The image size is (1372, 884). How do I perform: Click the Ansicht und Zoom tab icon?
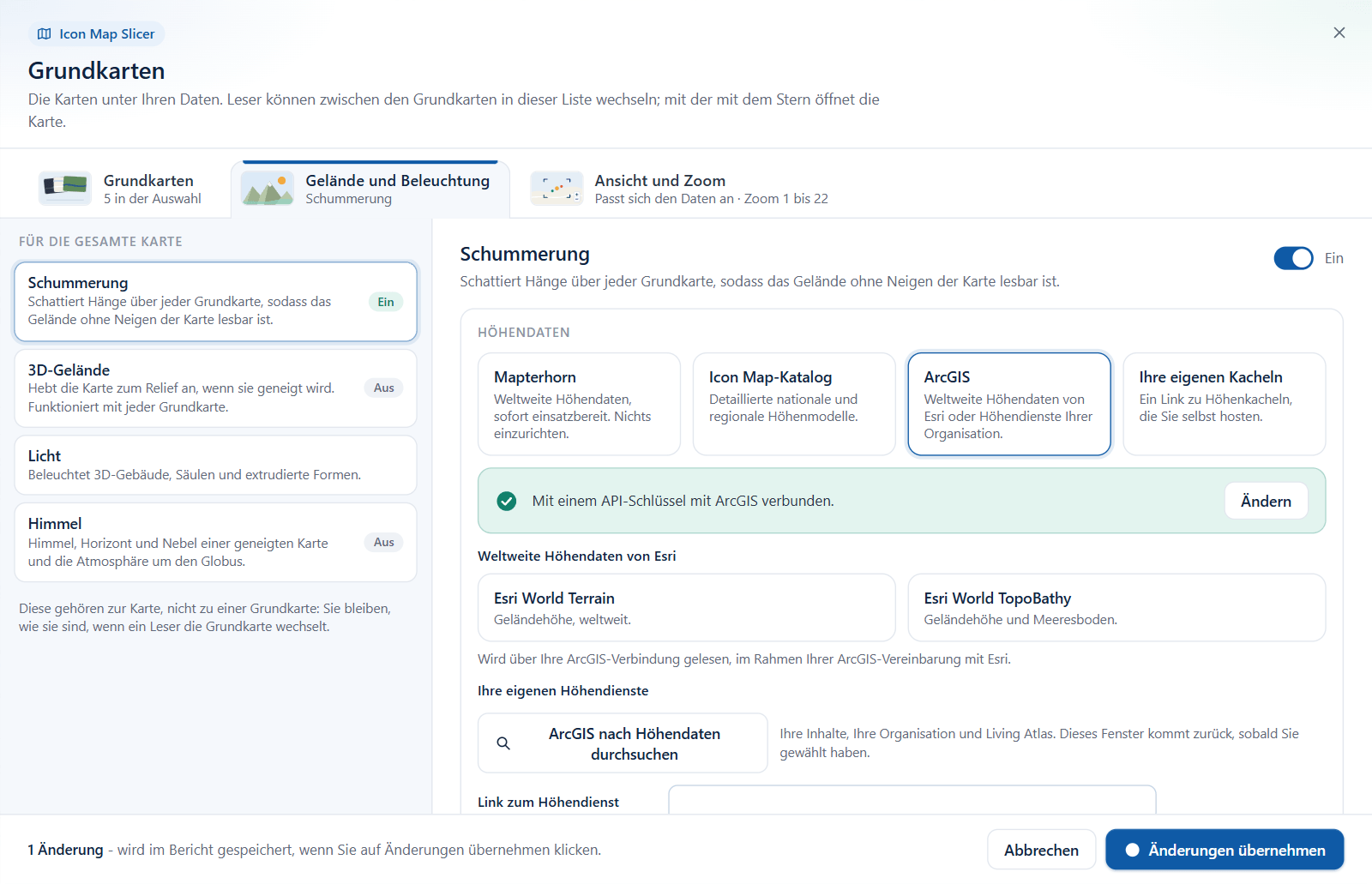click(557, 188)
